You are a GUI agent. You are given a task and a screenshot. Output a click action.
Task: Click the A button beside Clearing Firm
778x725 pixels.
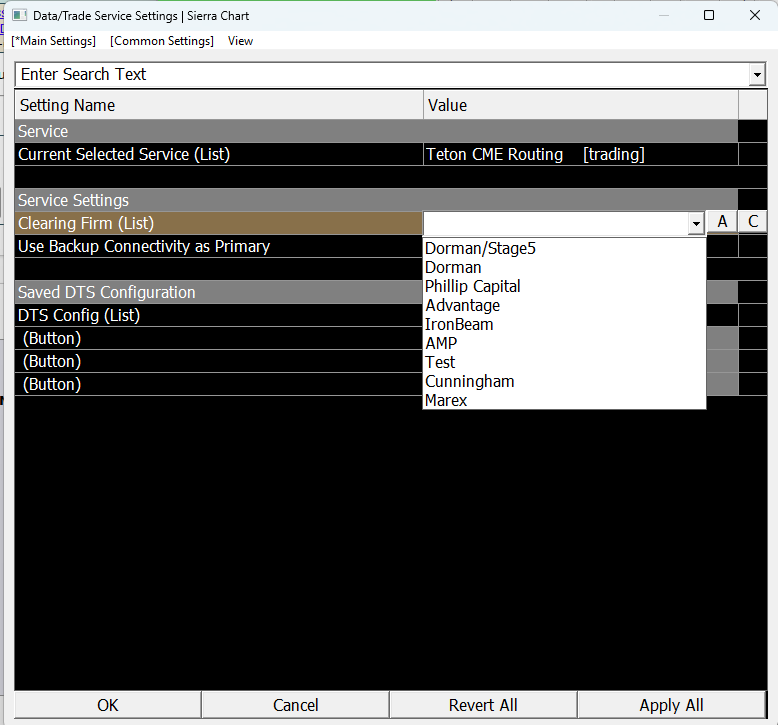pyautogui.click(x=722, y=222)
